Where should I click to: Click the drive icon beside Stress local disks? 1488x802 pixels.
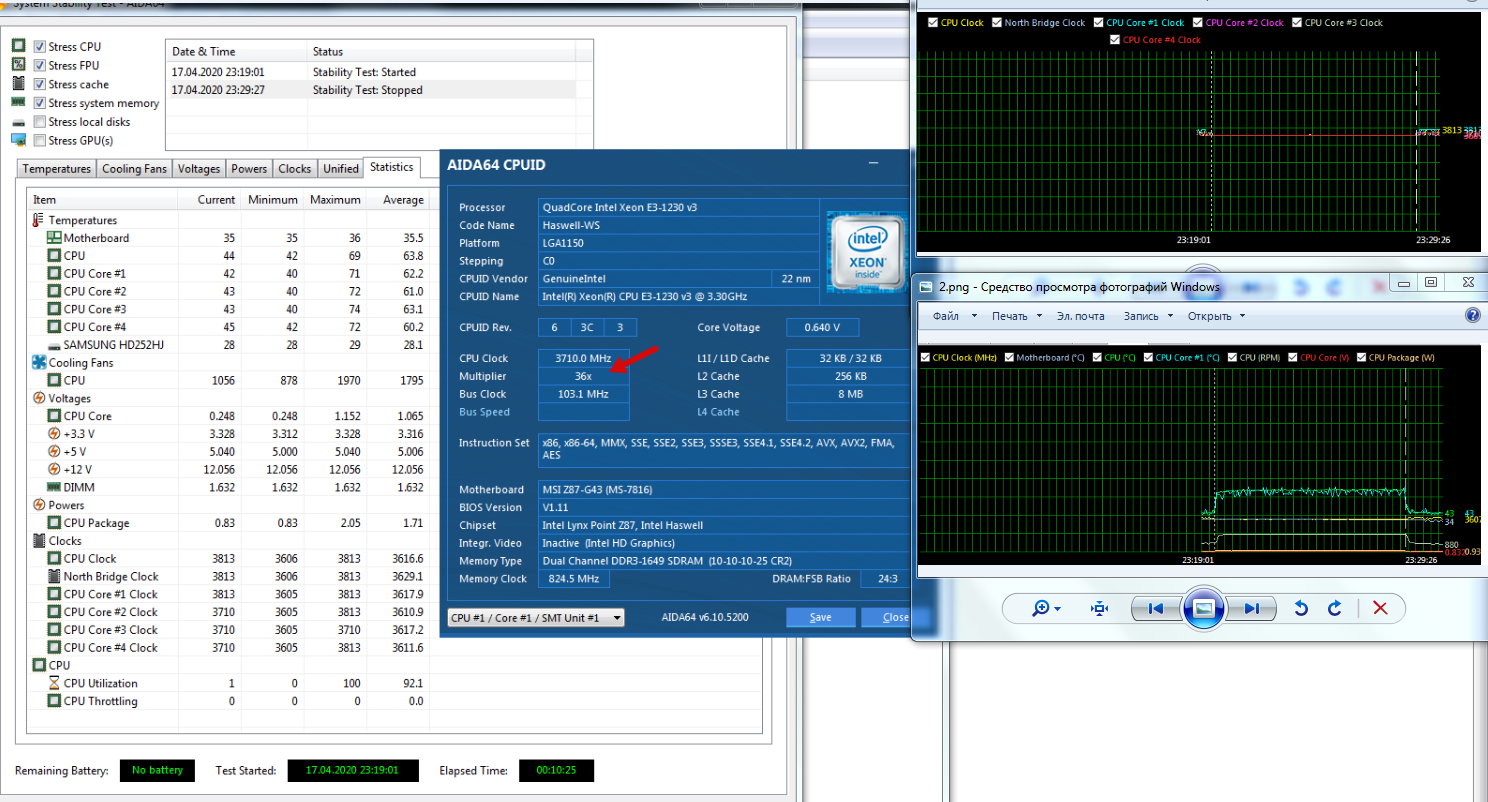tap(18, 121)
